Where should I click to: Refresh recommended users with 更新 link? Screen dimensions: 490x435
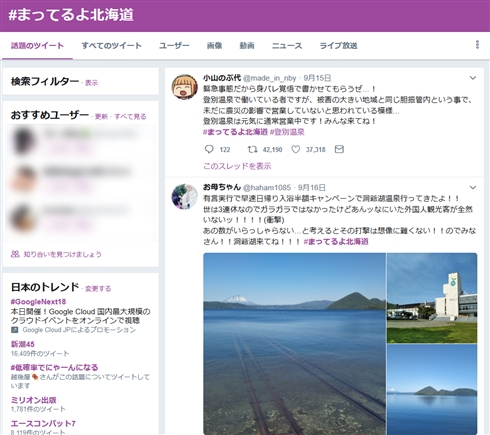[101, 117]
